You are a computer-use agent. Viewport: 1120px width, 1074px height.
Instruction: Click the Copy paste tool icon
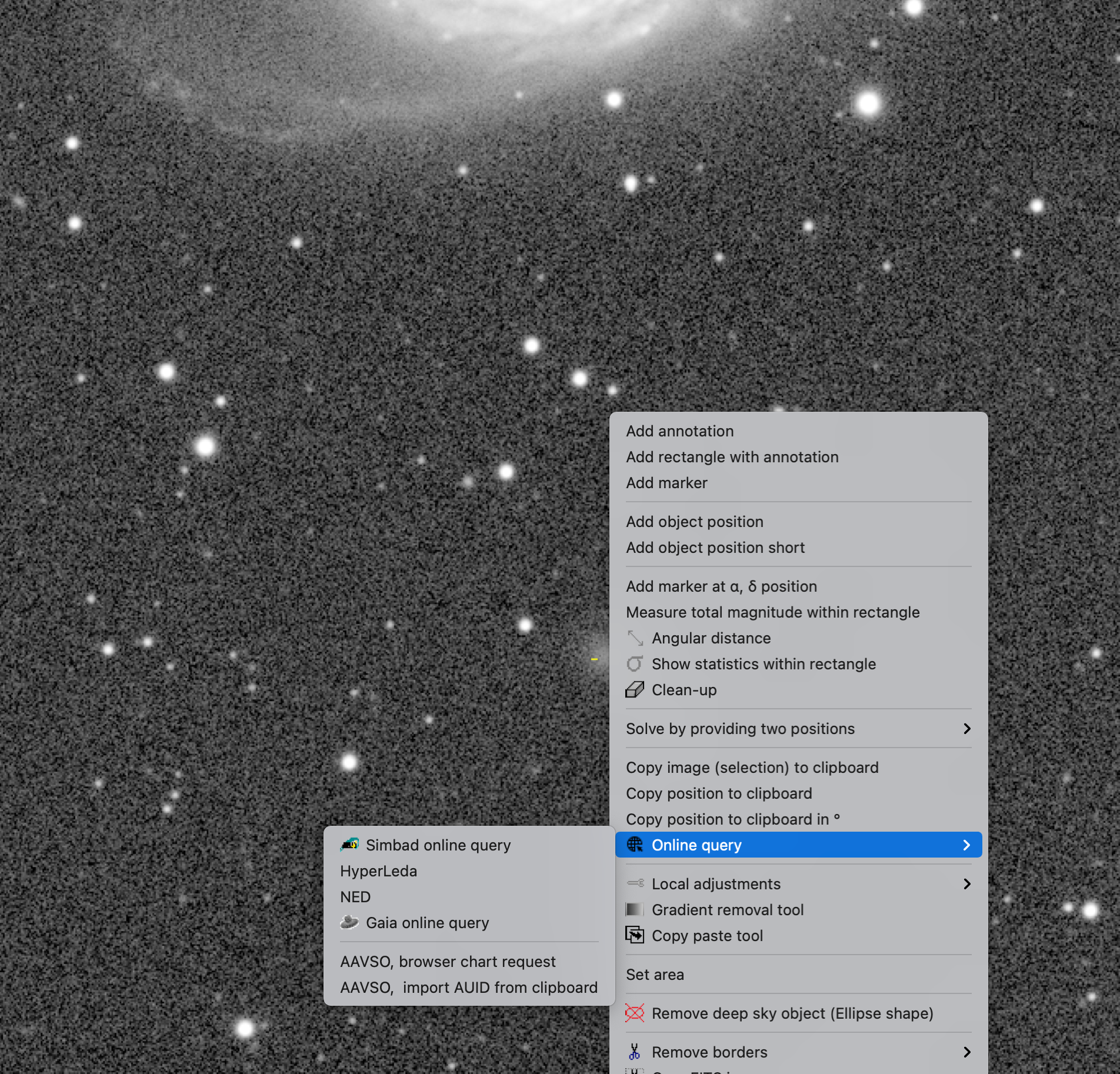click(635, 936)
